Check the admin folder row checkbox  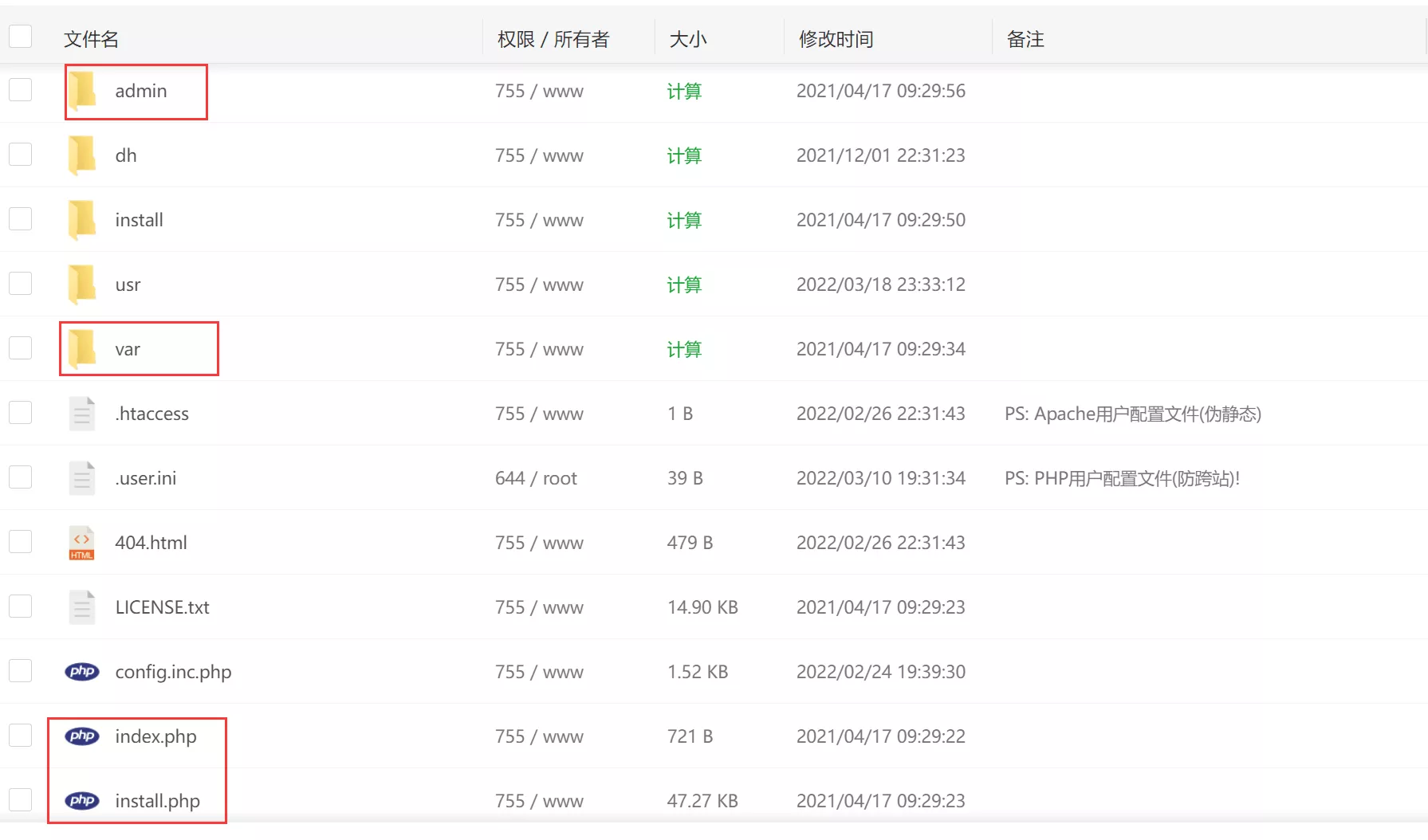[x=20, y=89]
